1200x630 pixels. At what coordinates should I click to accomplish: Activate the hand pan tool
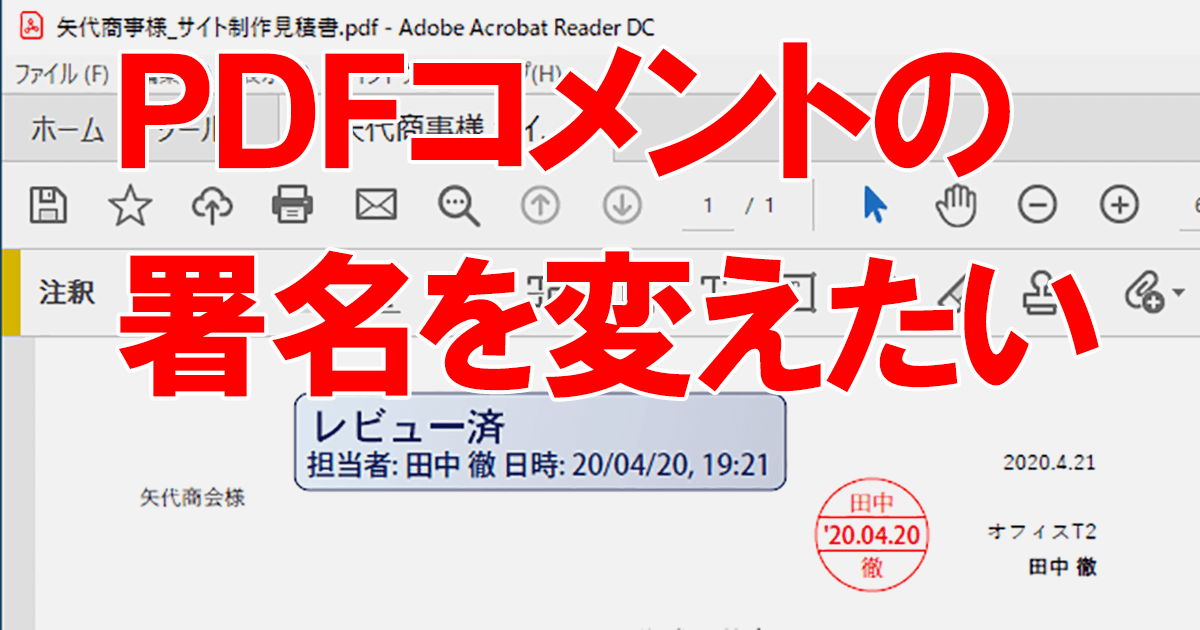click(x=955, y=205)
